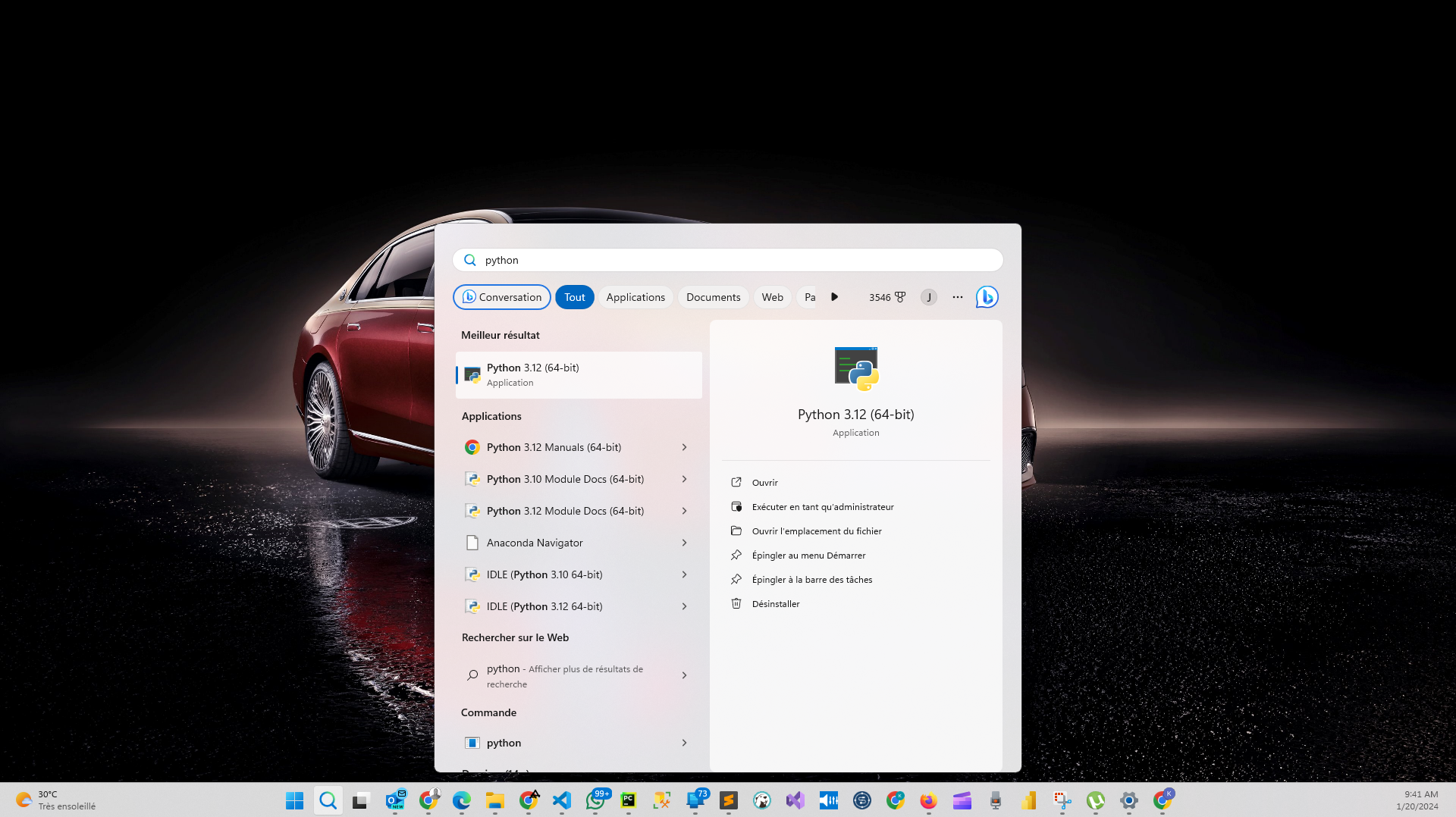Expand Anaconda Navigator chevron
The height and width of the screenshot is (817, 1456).
(684, 543)
